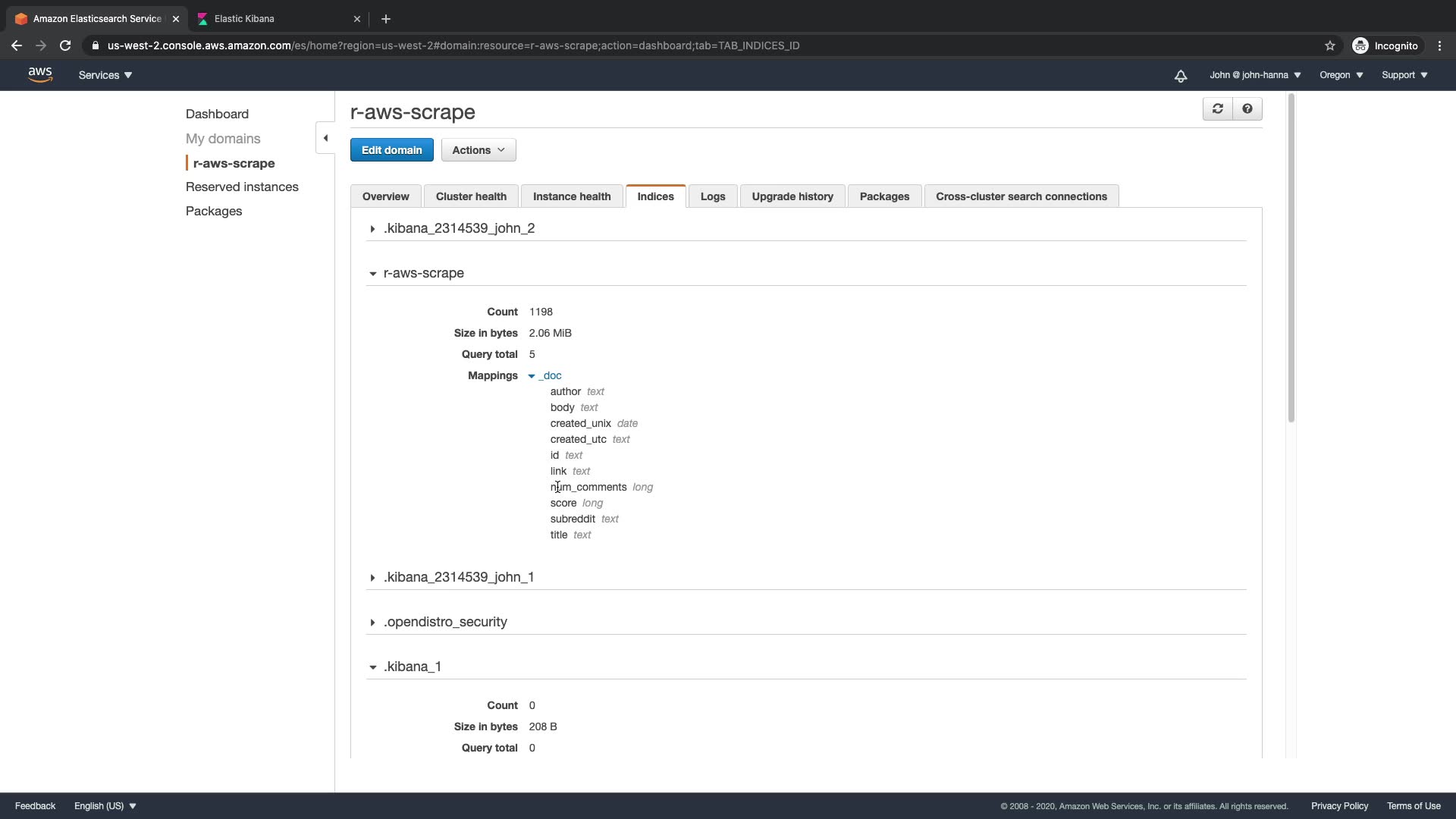The height and width of the screenshot is (819, 1456).
Task: Collapse the left navigation sidebar arrow
Action: 325,138
